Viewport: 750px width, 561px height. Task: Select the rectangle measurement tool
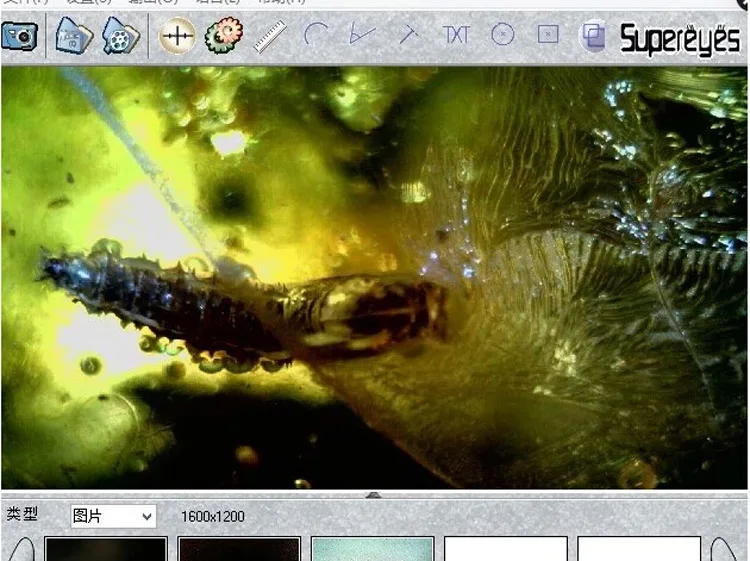pyautogui.click(x=548, y=35)
